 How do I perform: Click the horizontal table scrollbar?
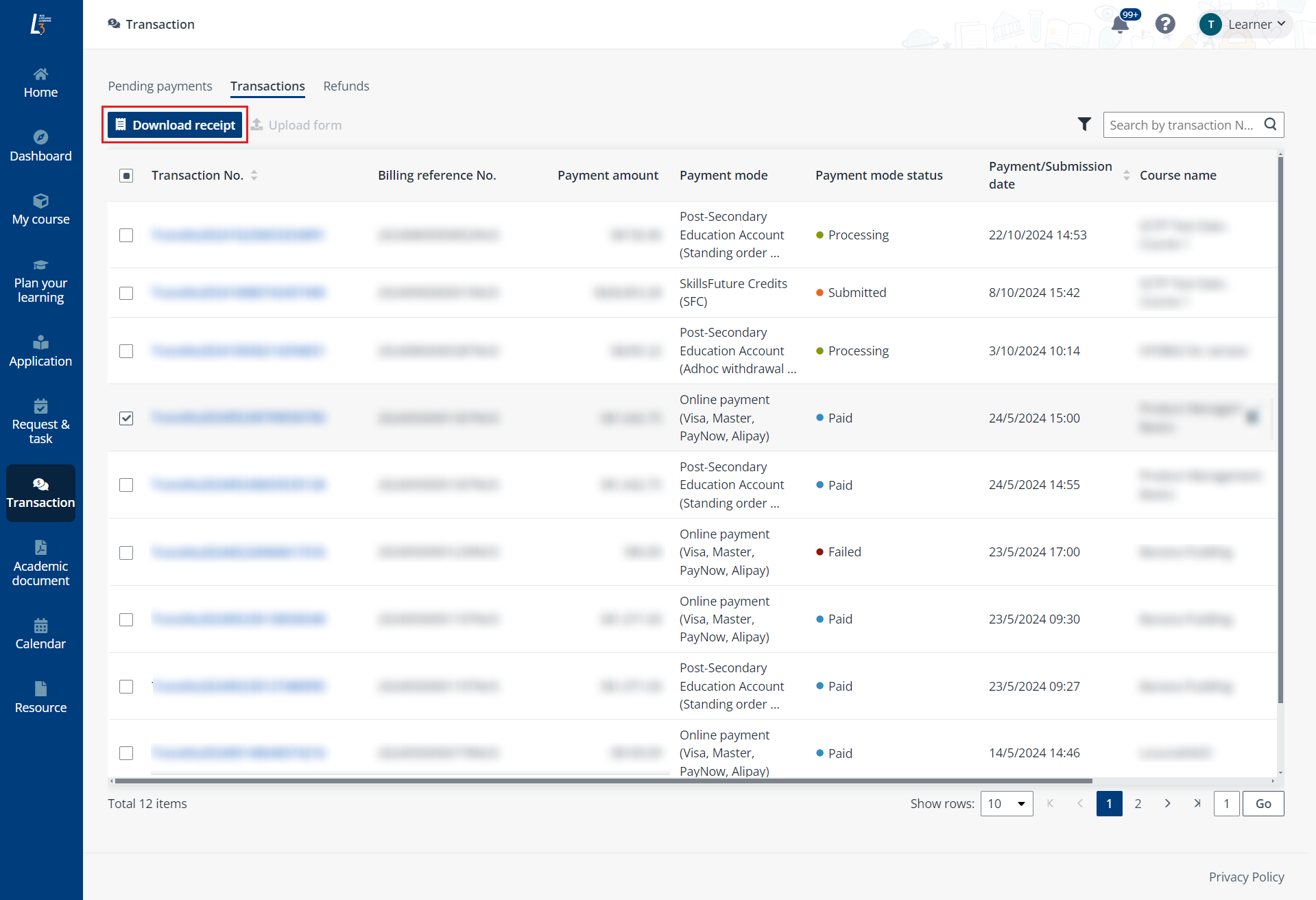[603, 781]
